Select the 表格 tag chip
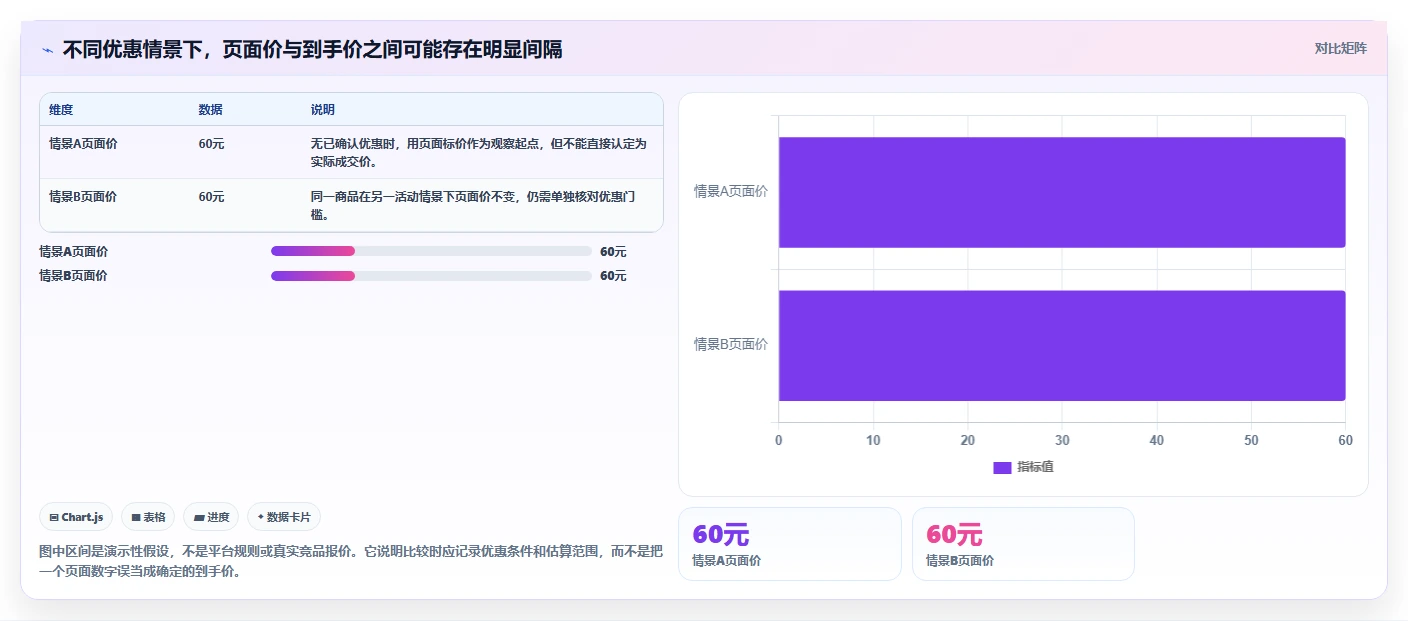1408x621 pixels. coord(148,517)
